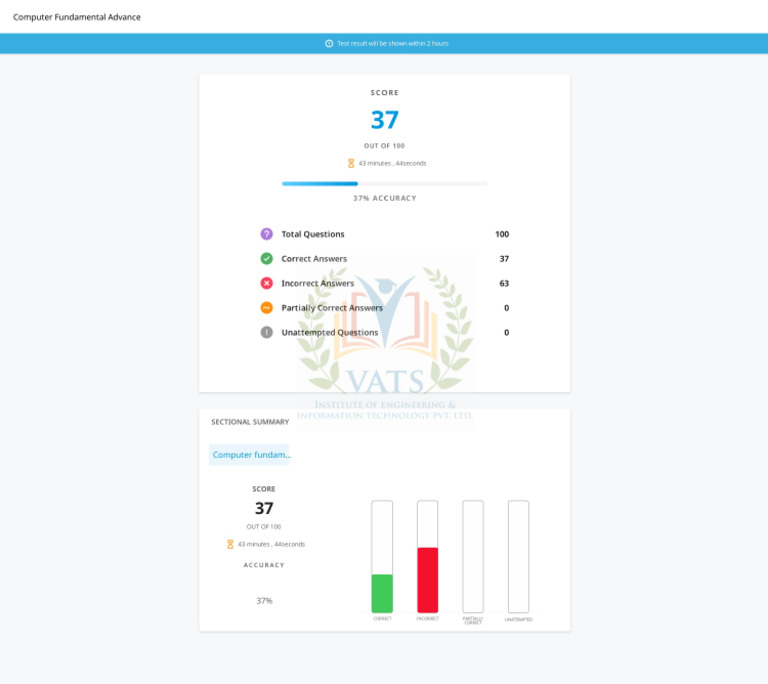The width and height of the screenshot is (768, 684).
Task: Click the purple Total Questions icon
Action: coord(266,234)
